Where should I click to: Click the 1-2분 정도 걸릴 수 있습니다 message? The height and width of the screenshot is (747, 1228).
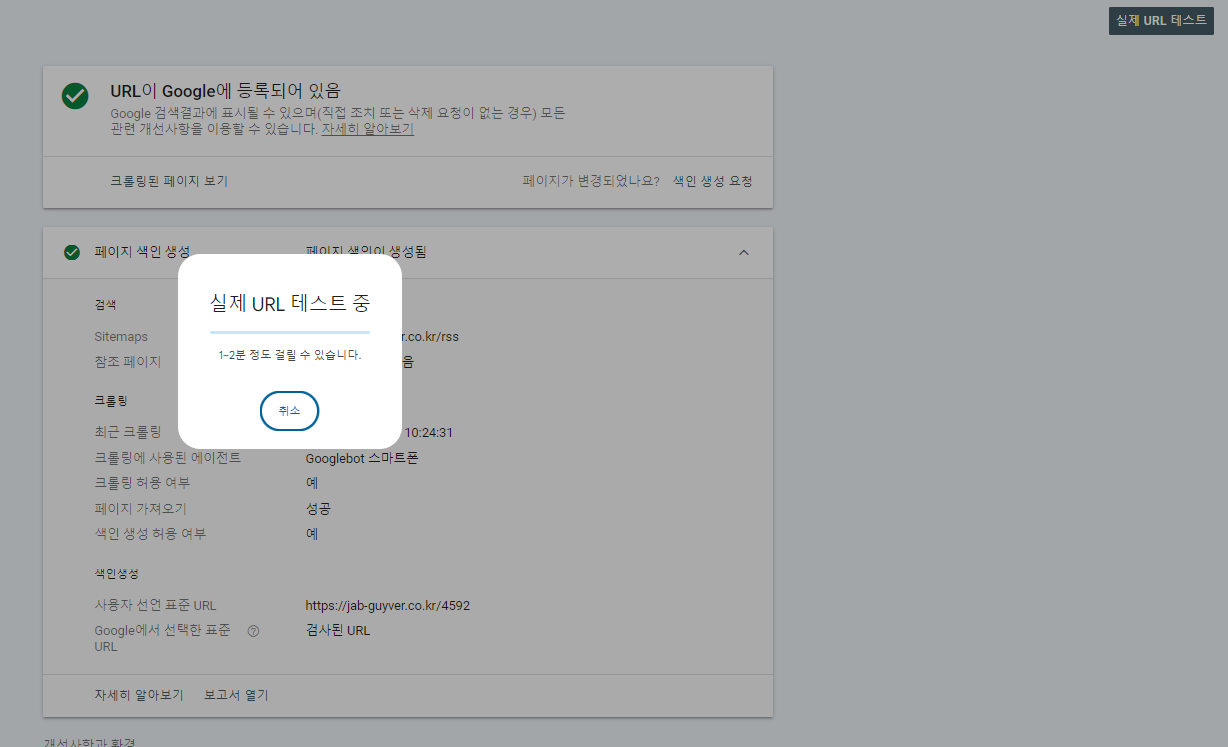point(289,355)
